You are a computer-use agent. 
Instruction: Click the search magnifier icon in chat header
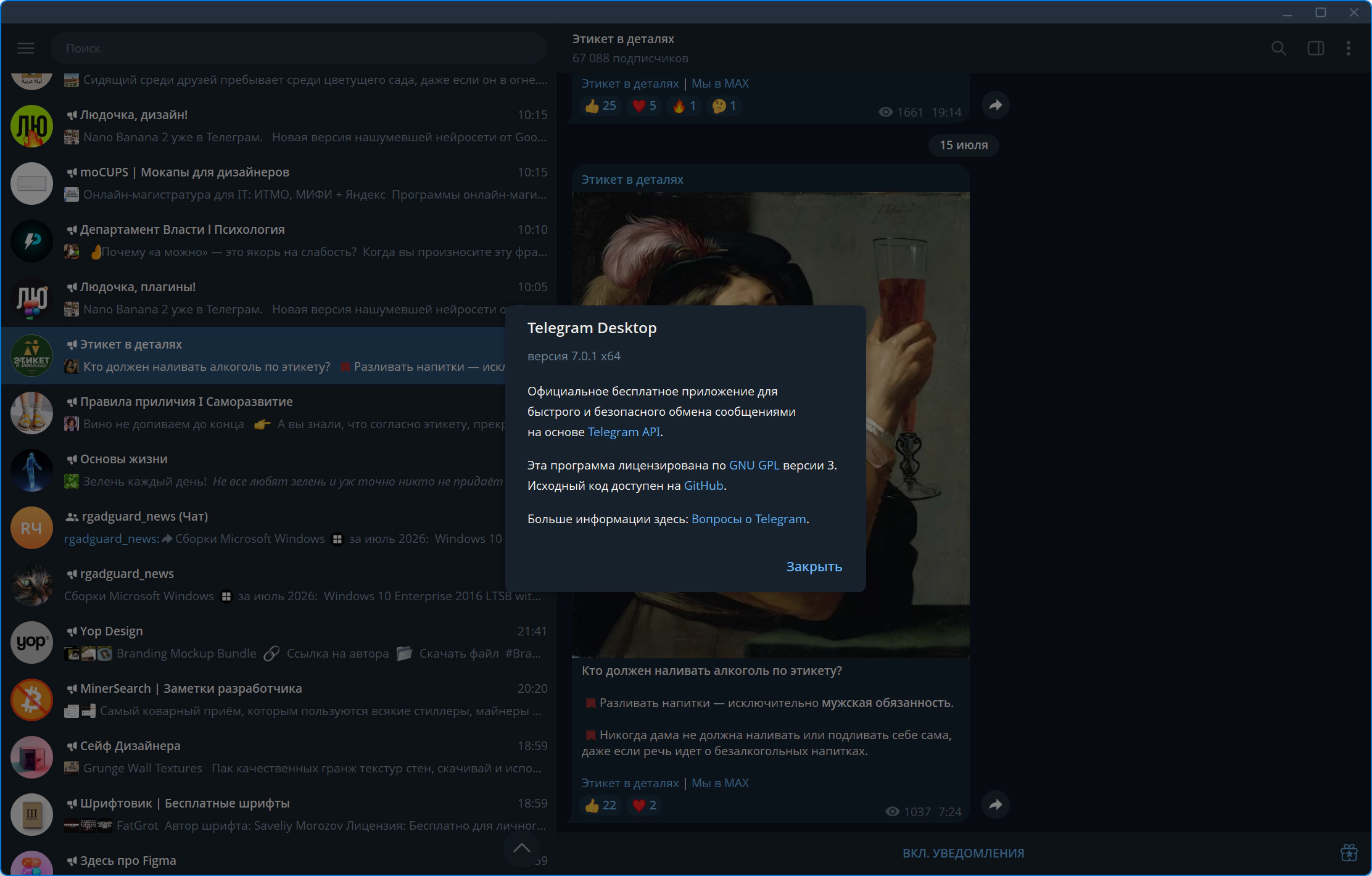1279,48
